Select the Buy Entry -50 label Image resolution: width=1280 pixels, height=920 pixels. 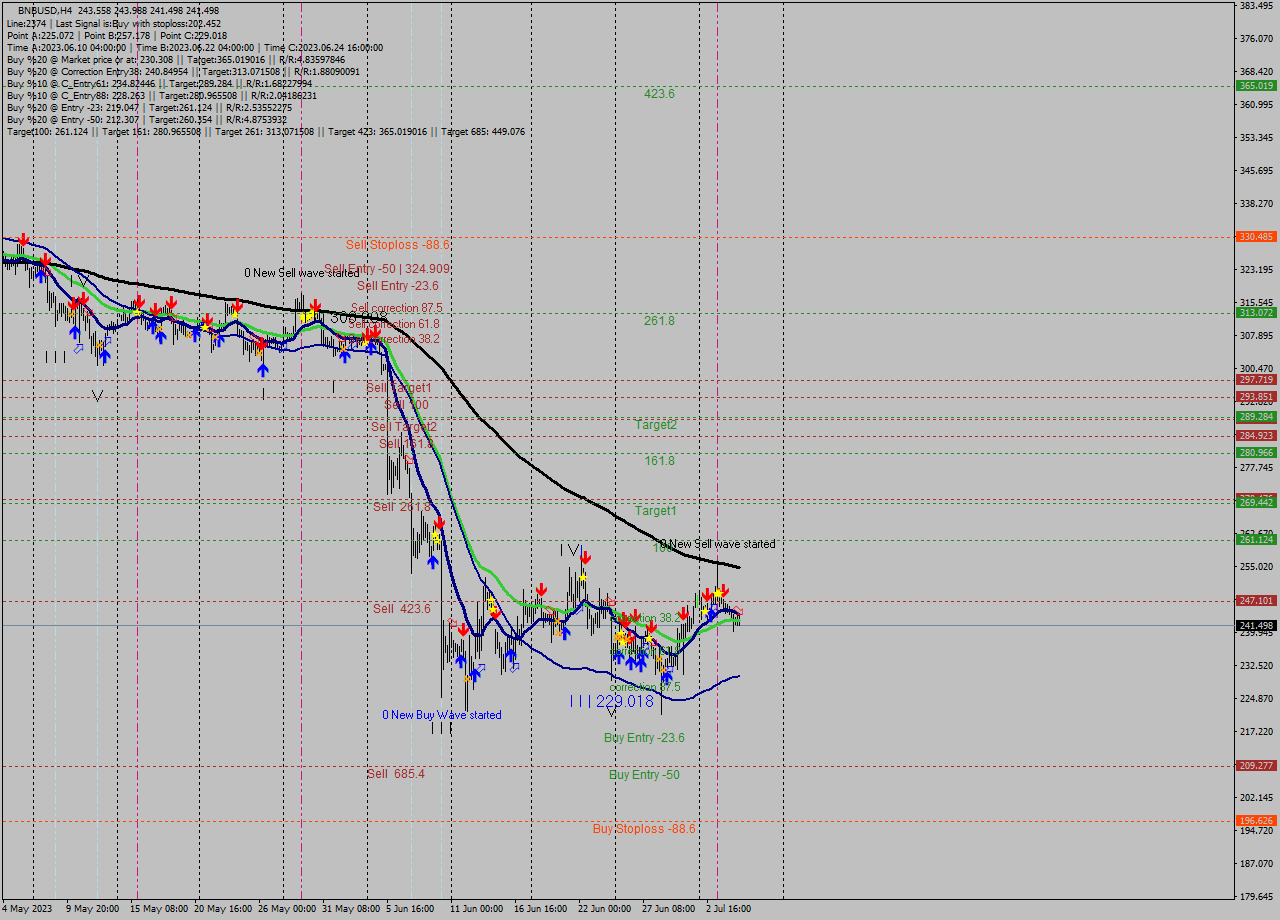644,775
